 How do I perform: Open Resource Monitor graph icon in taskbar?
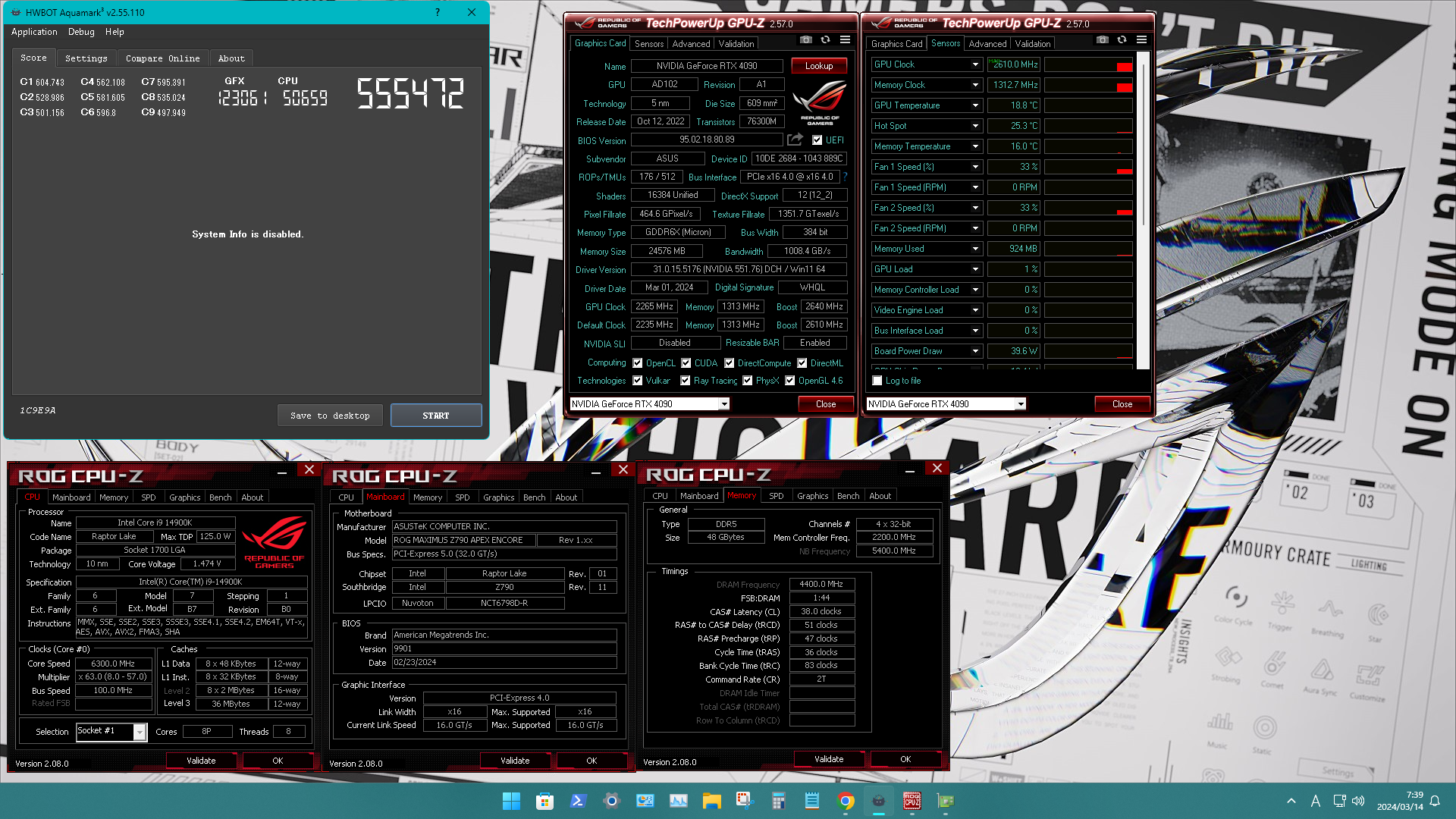[678, 801]
